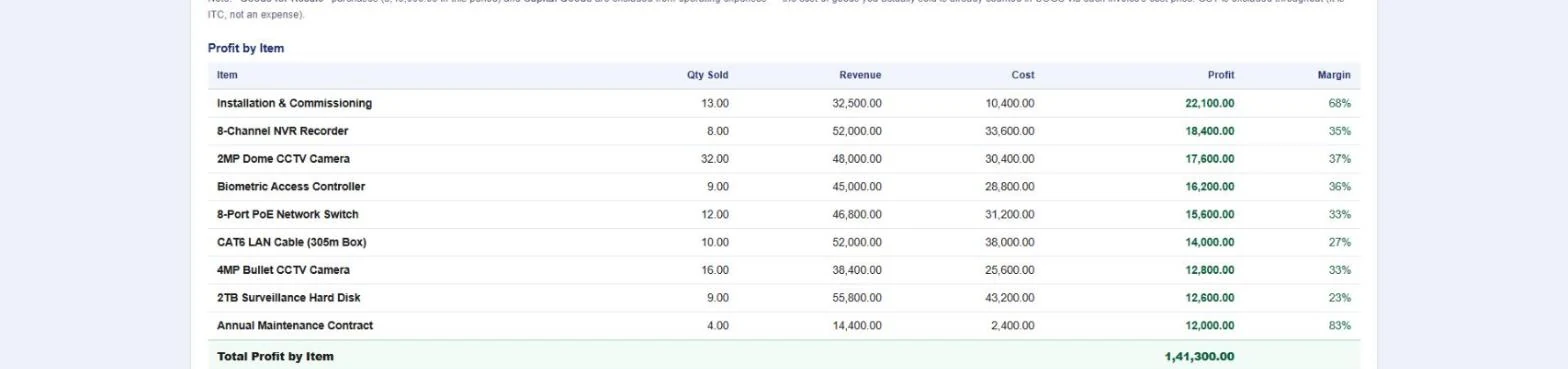Image resolution: width=1568 pixels, height=369 pixels.
Task: Select the '8-Channel NVR Recorder' item
Action: click(282, 131)
